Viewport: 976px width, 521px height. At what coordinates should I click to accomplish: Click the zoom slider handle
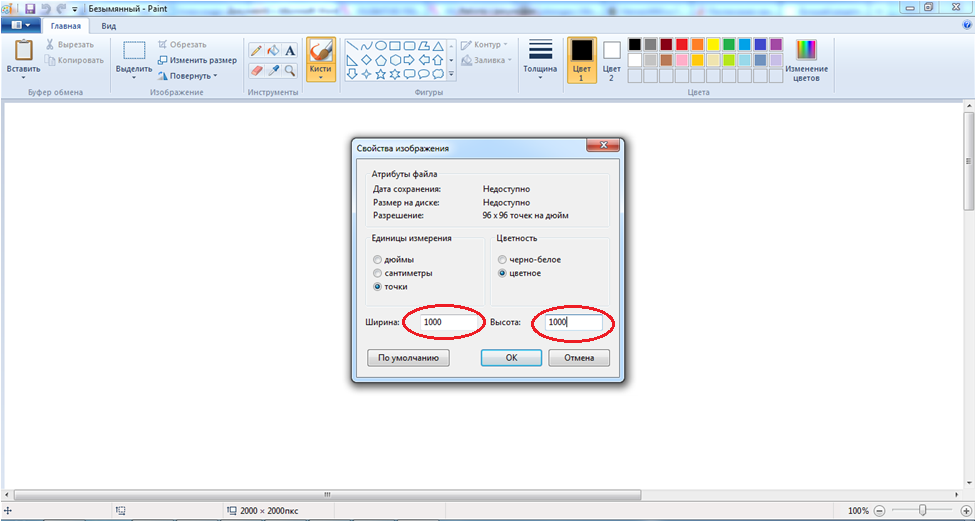(x=922, y=510)
